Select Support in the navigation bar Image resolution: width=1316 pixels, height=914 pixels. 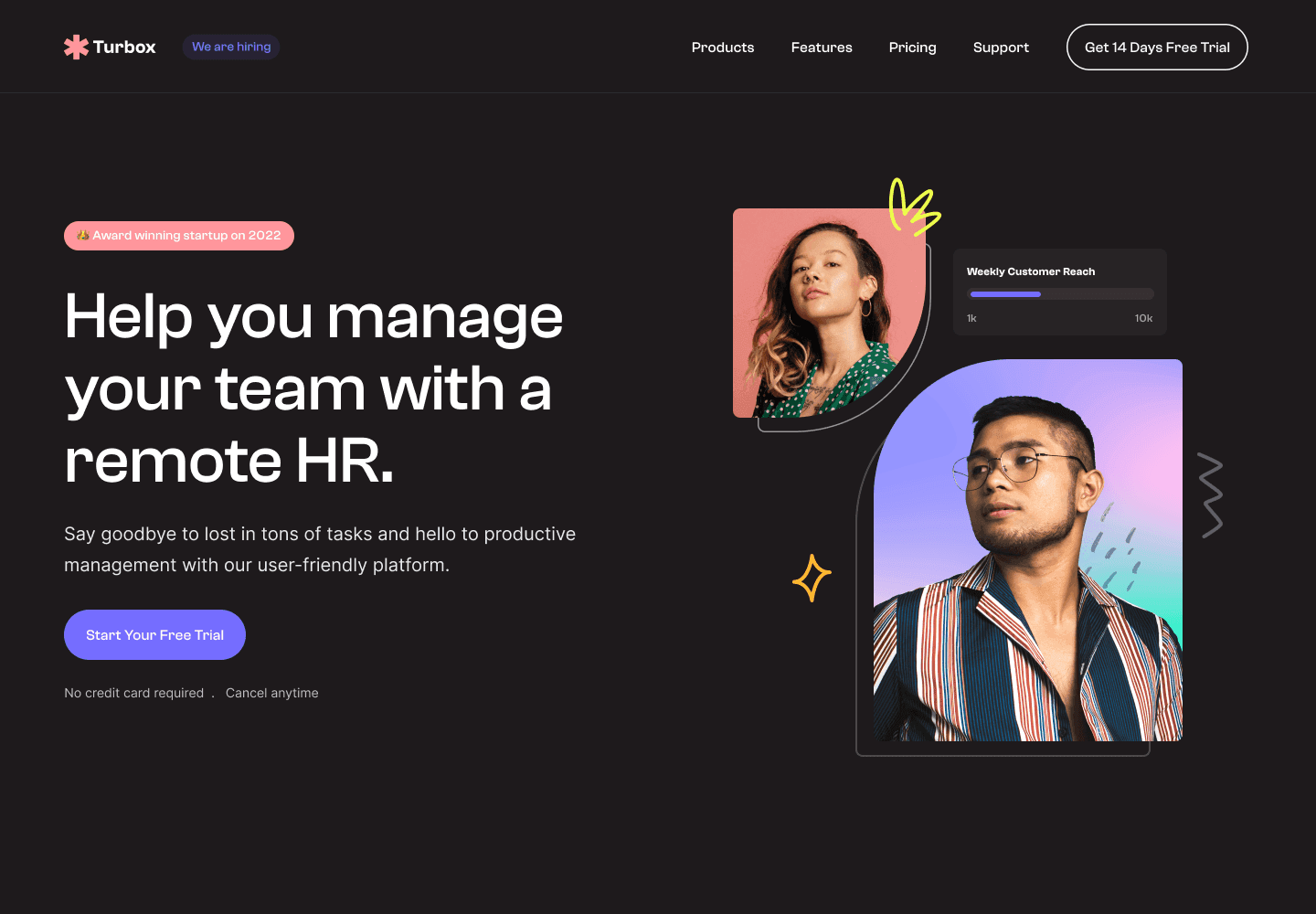coord(1001,48)
